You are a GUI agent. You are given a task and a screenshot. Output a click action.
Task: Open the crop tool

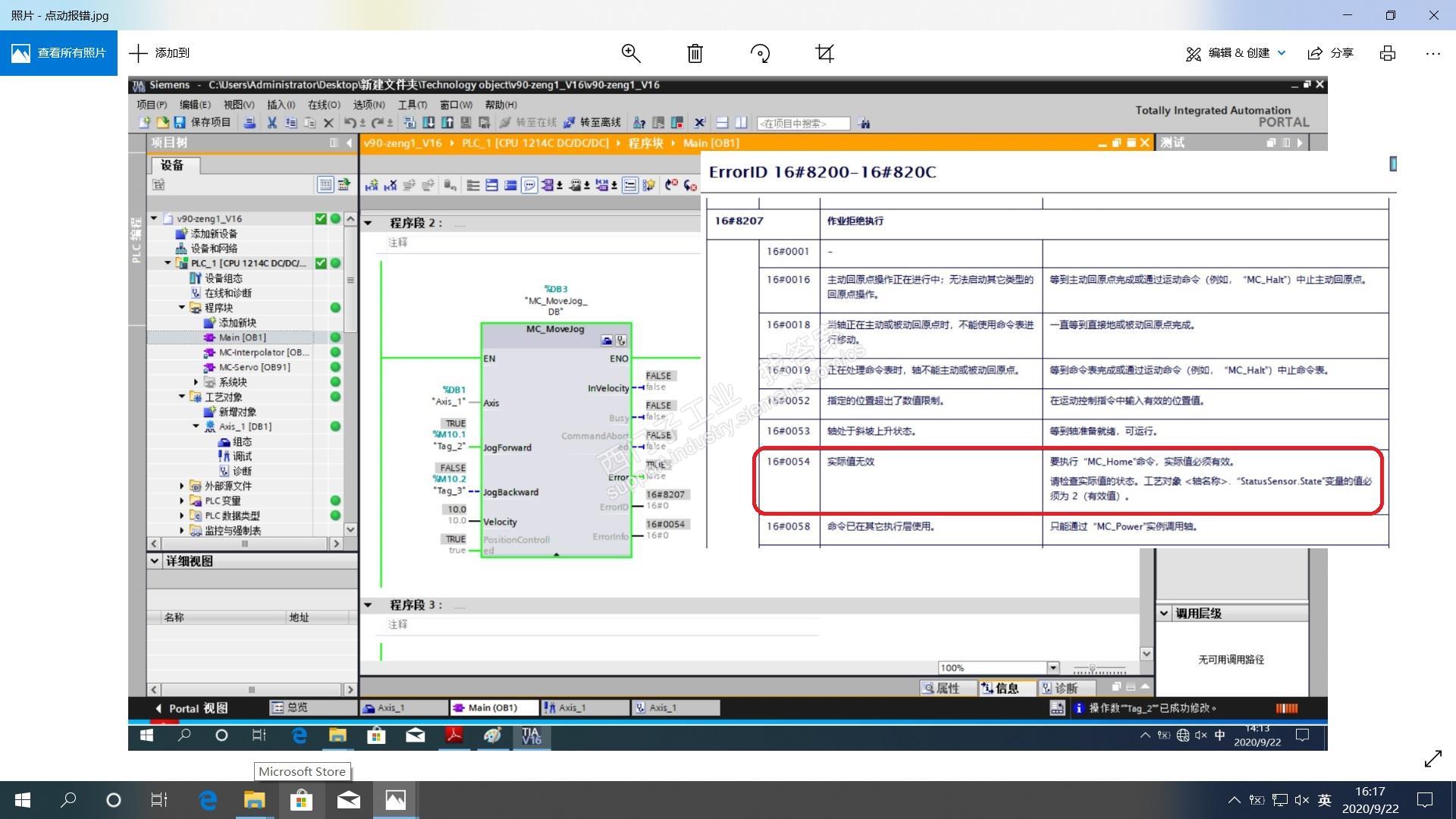tap(824, 53)
